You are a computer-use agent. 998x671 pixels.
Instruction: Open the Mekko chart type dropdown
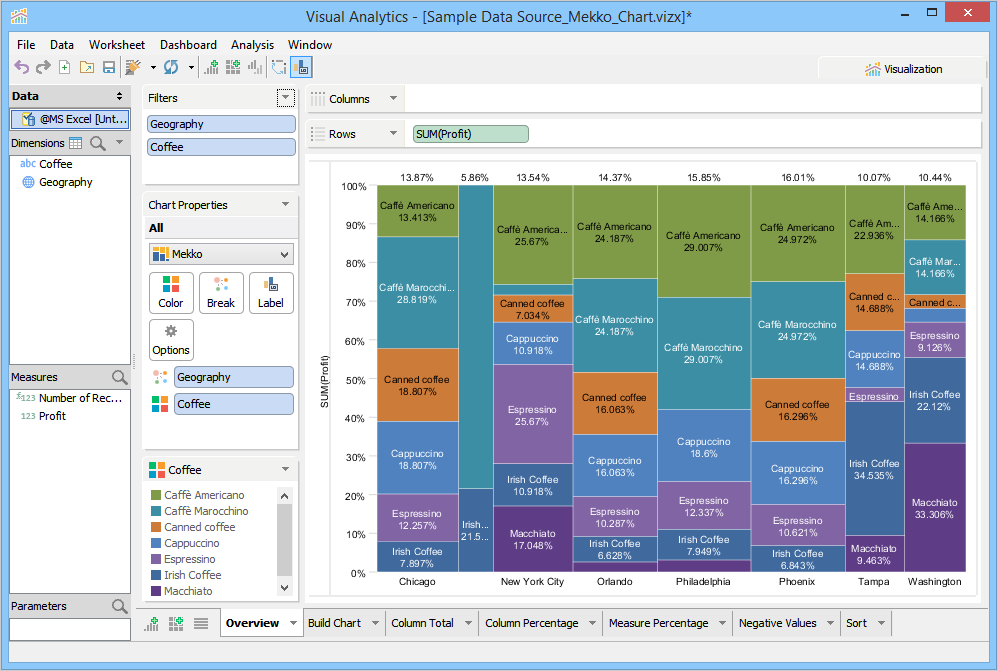[x=221, y=254]
